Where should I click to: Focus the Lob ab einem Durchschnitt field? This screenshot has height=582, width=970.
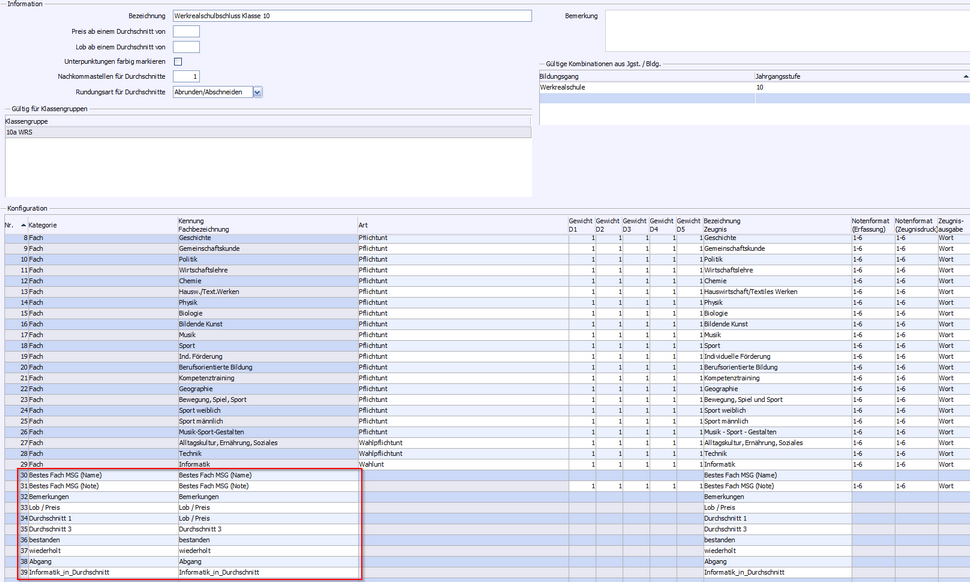pos(186,47)
